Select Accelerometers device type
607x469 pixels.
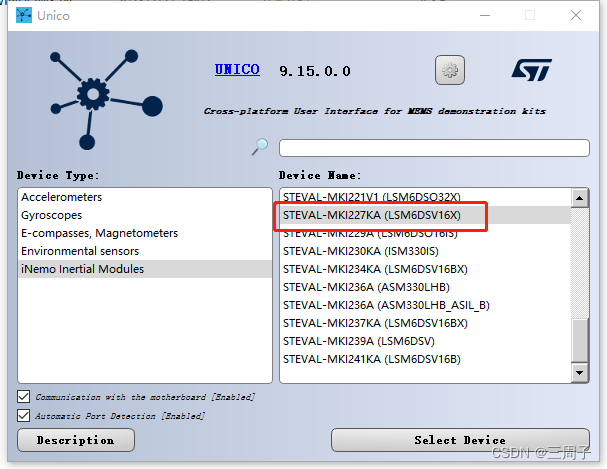pos(144,197)
